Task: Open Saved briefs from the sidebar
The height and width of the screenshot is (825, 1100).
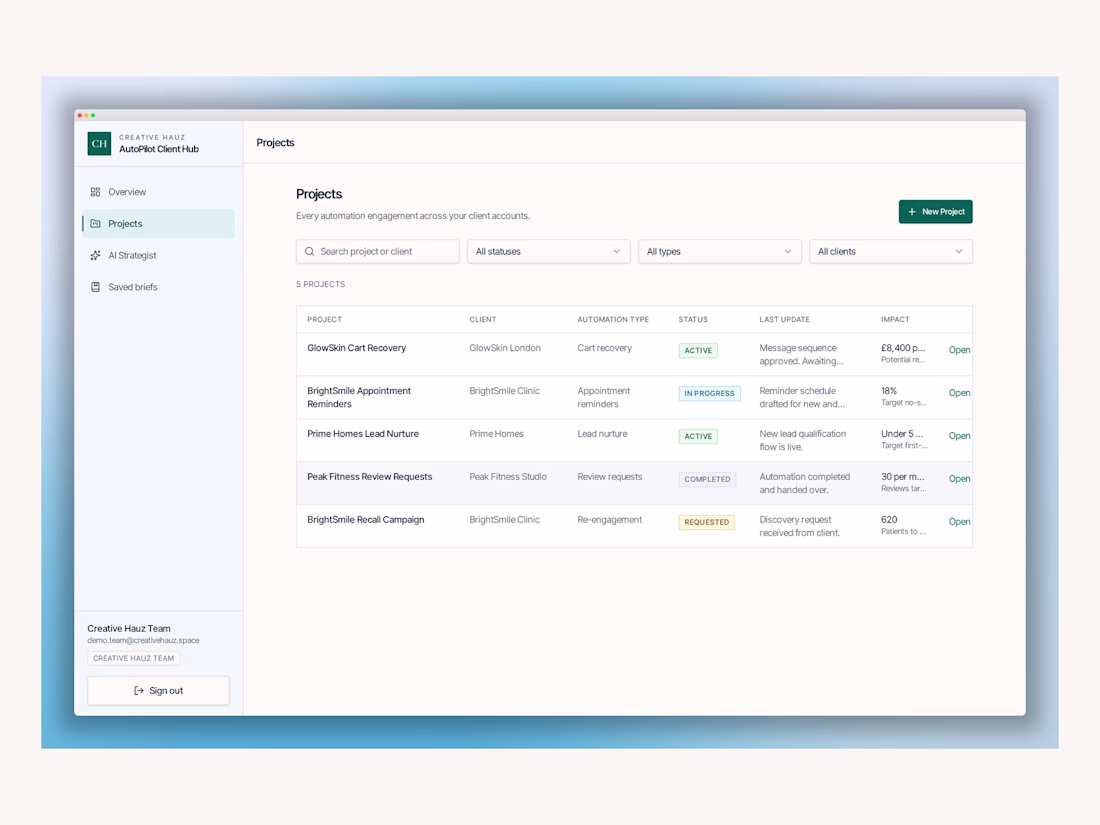Action: 159,287
